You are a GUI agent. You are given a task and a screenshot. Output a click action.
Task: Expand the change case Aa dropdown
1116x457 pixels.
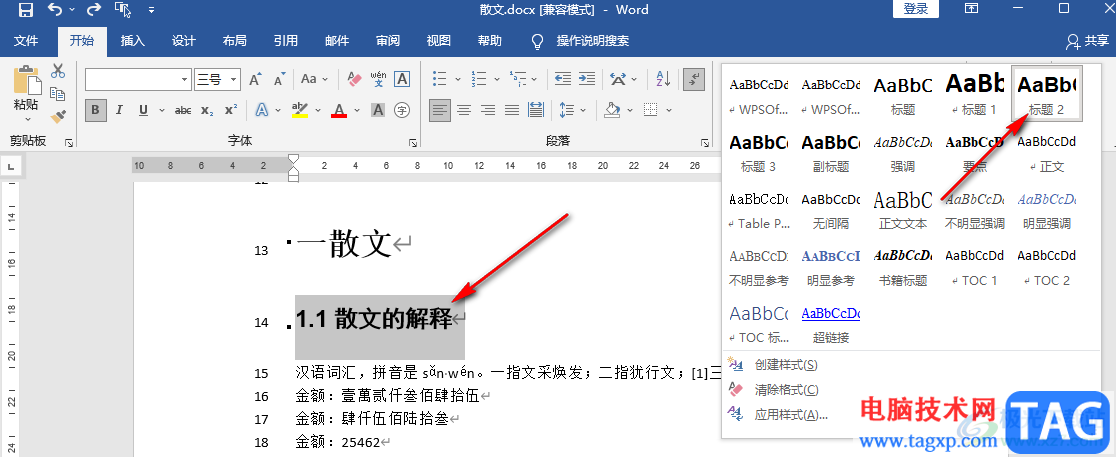(325, 80)
